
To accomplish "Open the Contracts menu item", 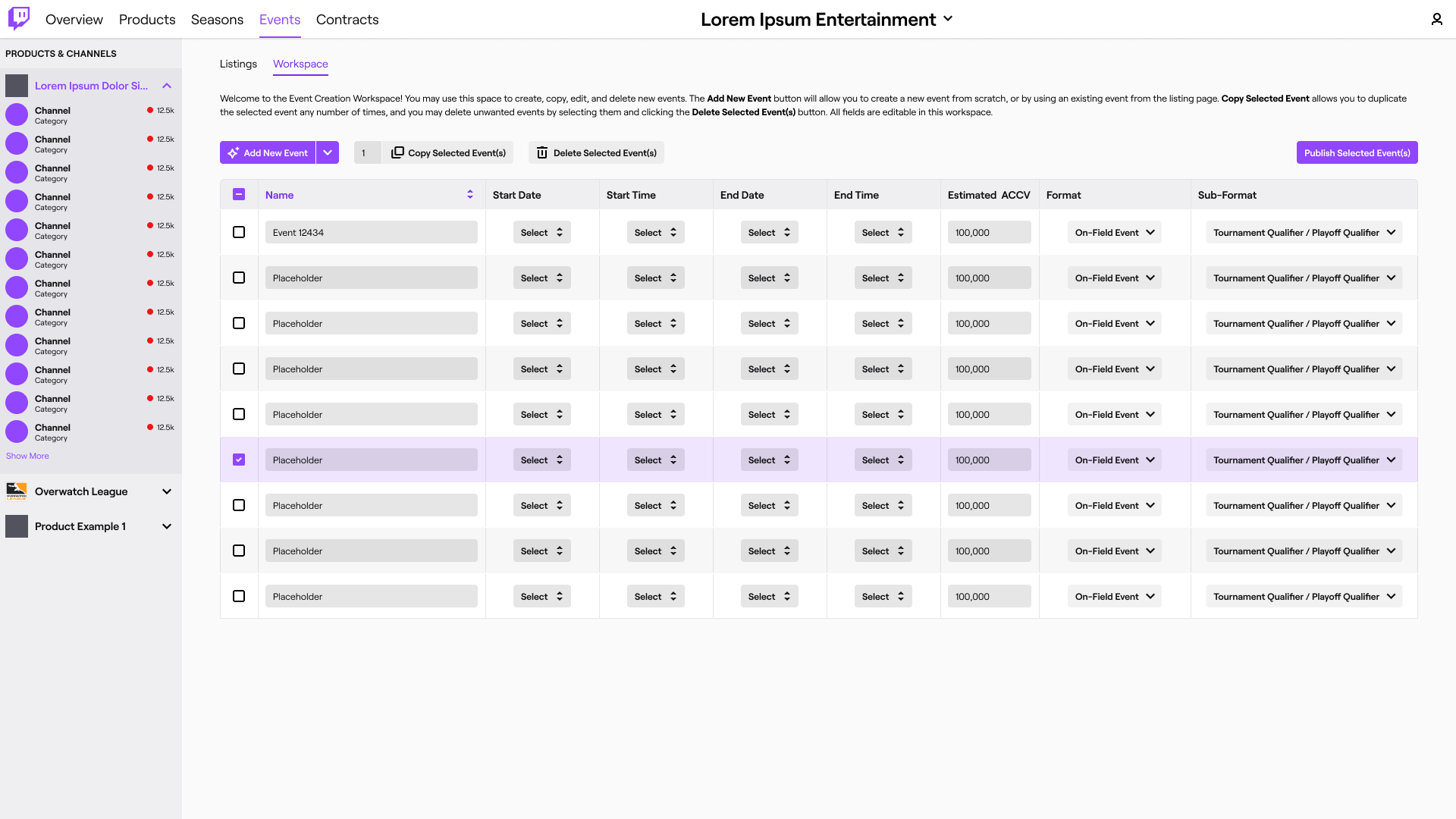I will [347, 20].
